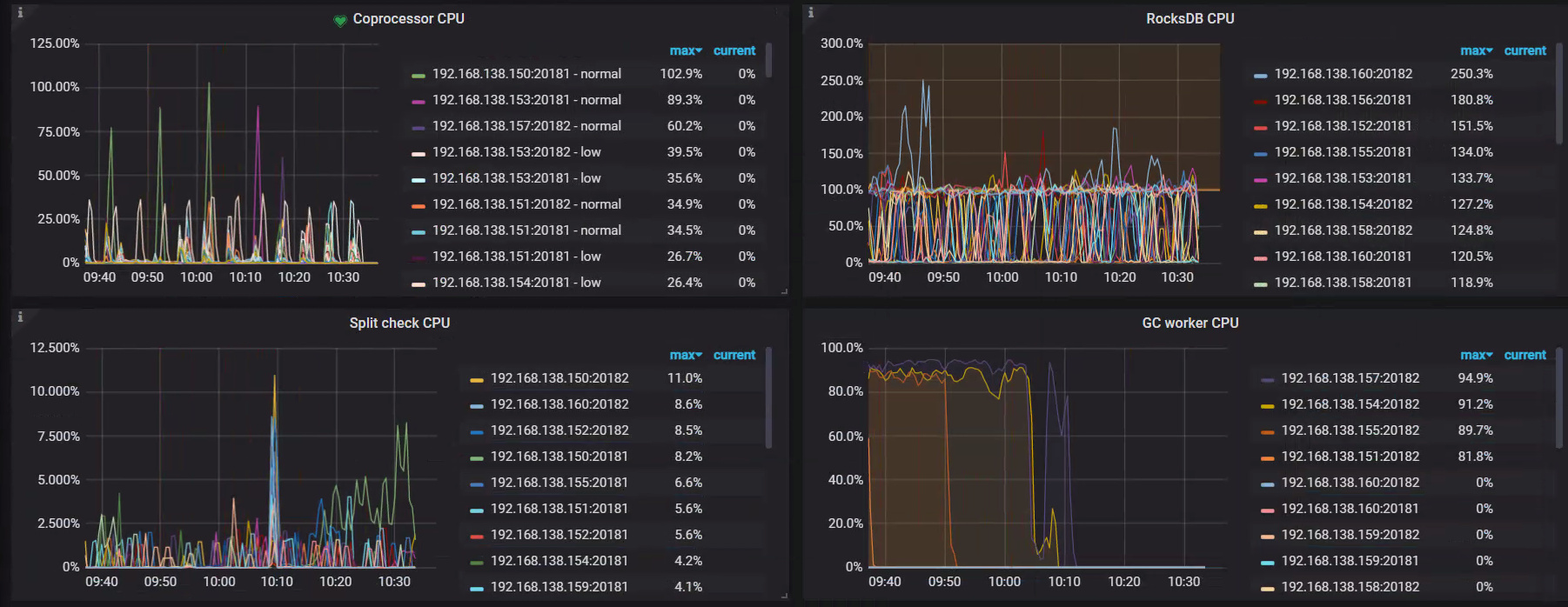Click the resize handle of Split check CPU panel
This screenshot has height=607, width=1568.
click(784, 596)
